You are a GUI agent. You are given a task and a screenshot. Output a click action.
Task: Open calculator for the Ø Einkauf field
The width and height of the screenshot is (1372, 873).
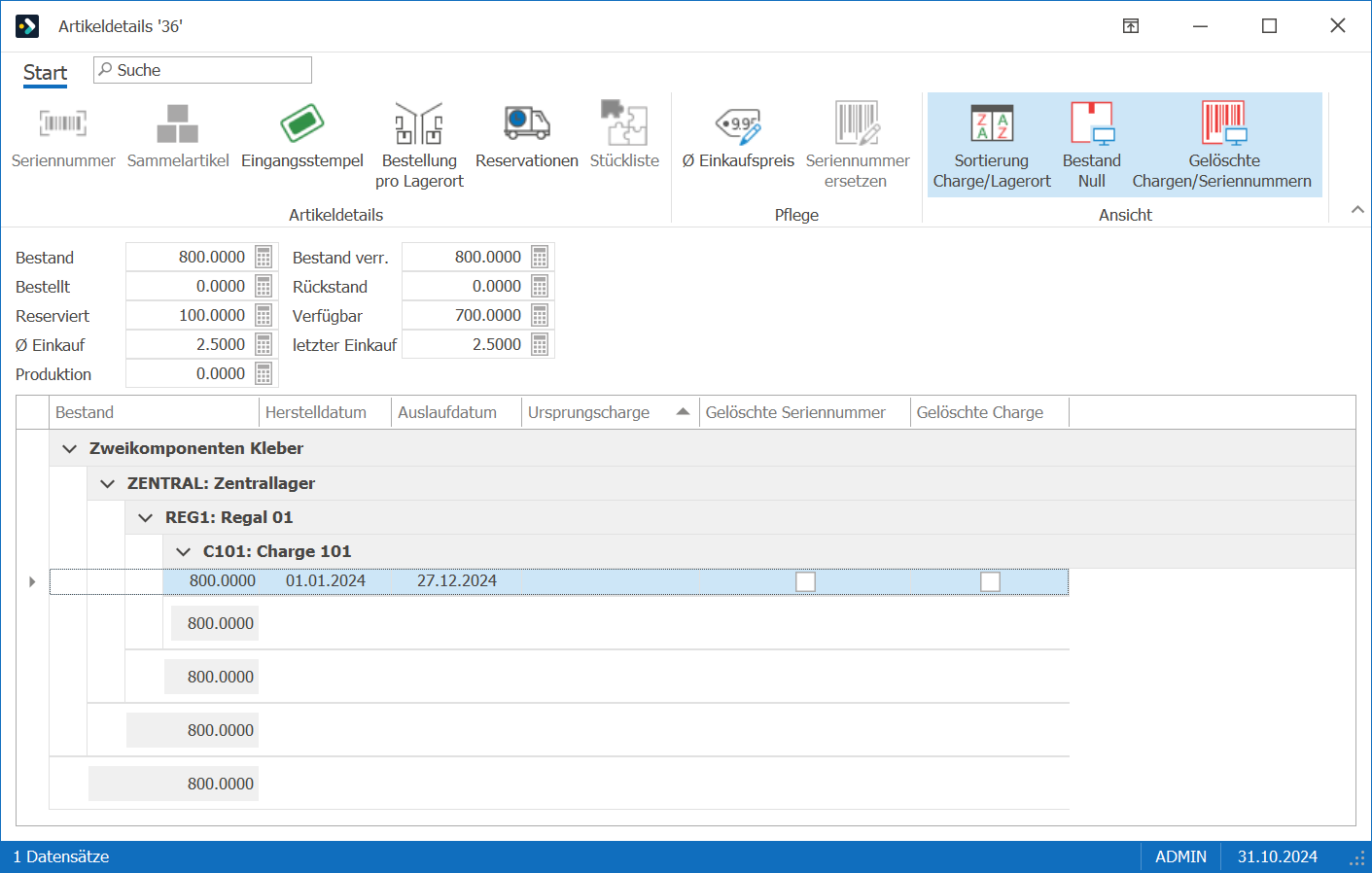(264, 344)
